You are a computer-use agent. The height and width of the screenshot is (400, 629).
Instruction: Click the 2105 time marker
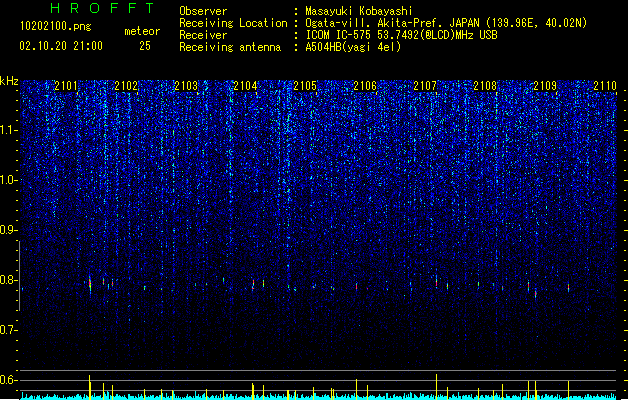305,86
